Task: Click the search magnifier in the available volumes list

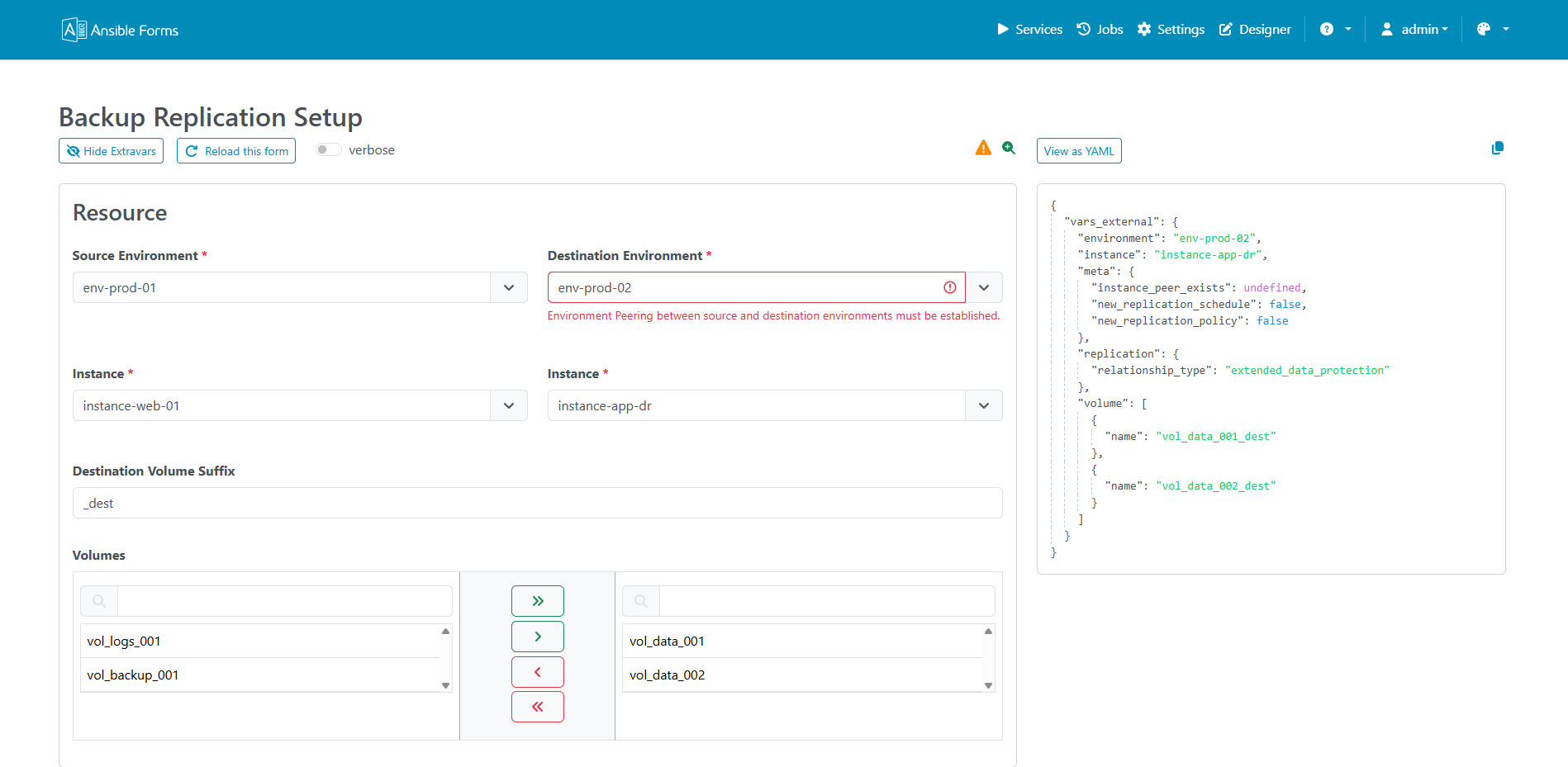Action: pyautogui.click(x=97, y=600)
